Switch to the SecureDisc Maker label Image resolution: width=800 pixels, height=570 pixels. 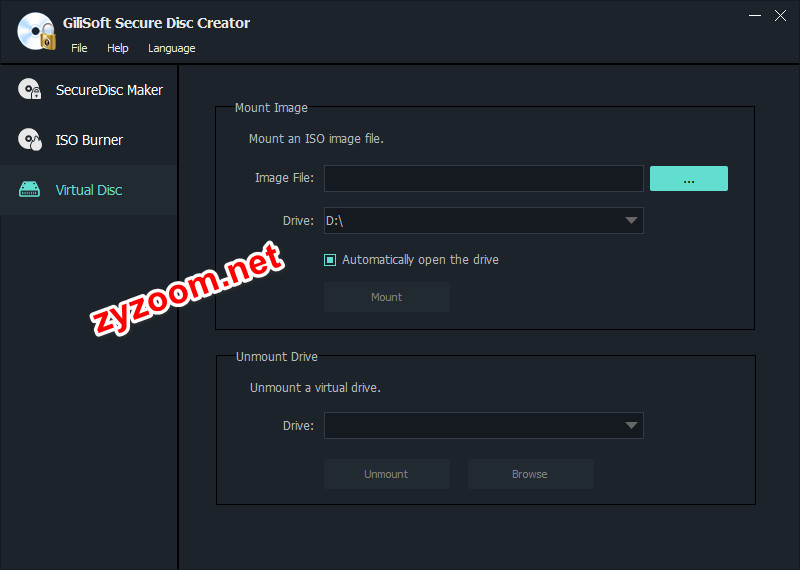click(109, 90)
